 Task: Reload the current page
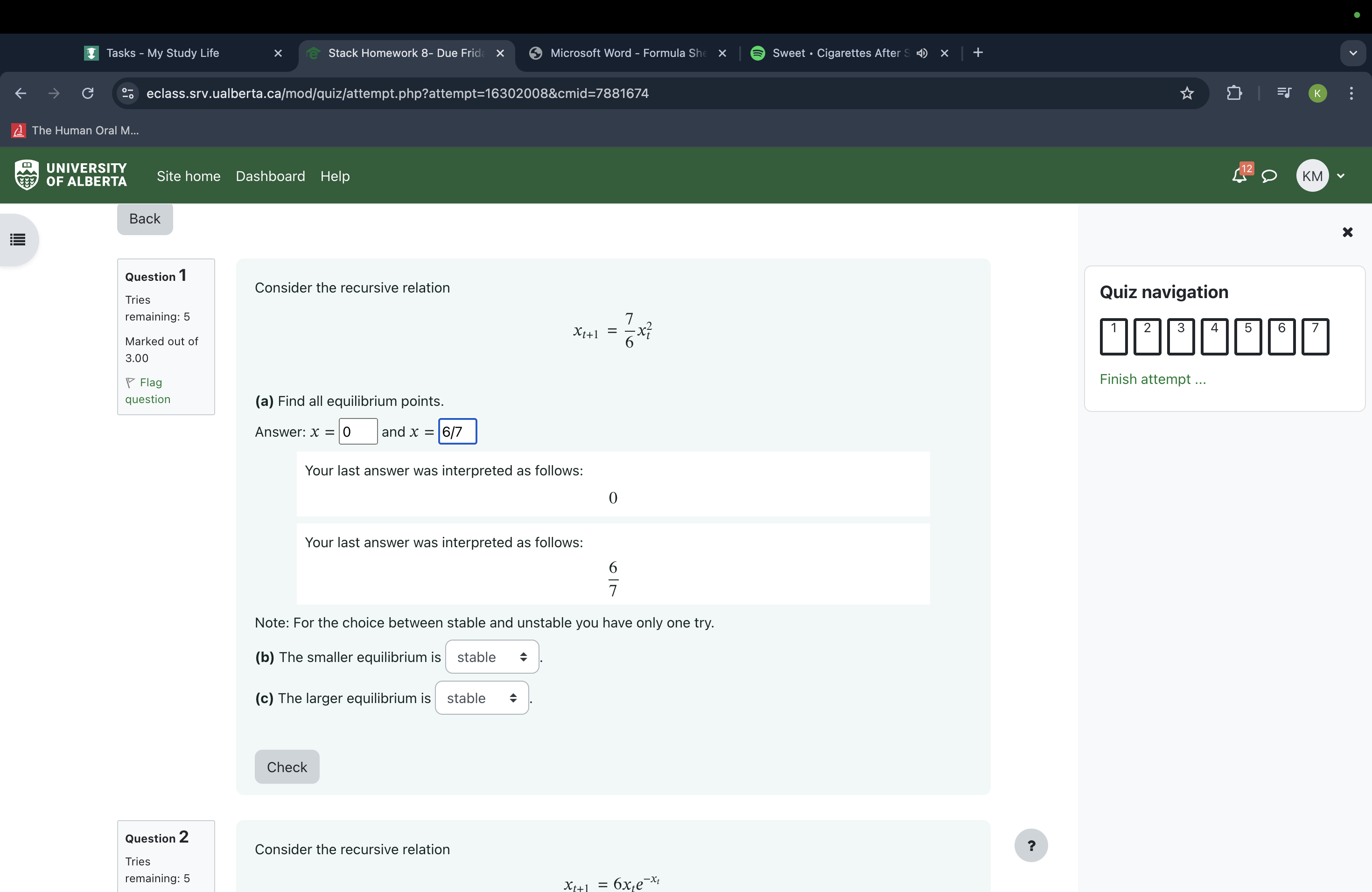(88, 93)
